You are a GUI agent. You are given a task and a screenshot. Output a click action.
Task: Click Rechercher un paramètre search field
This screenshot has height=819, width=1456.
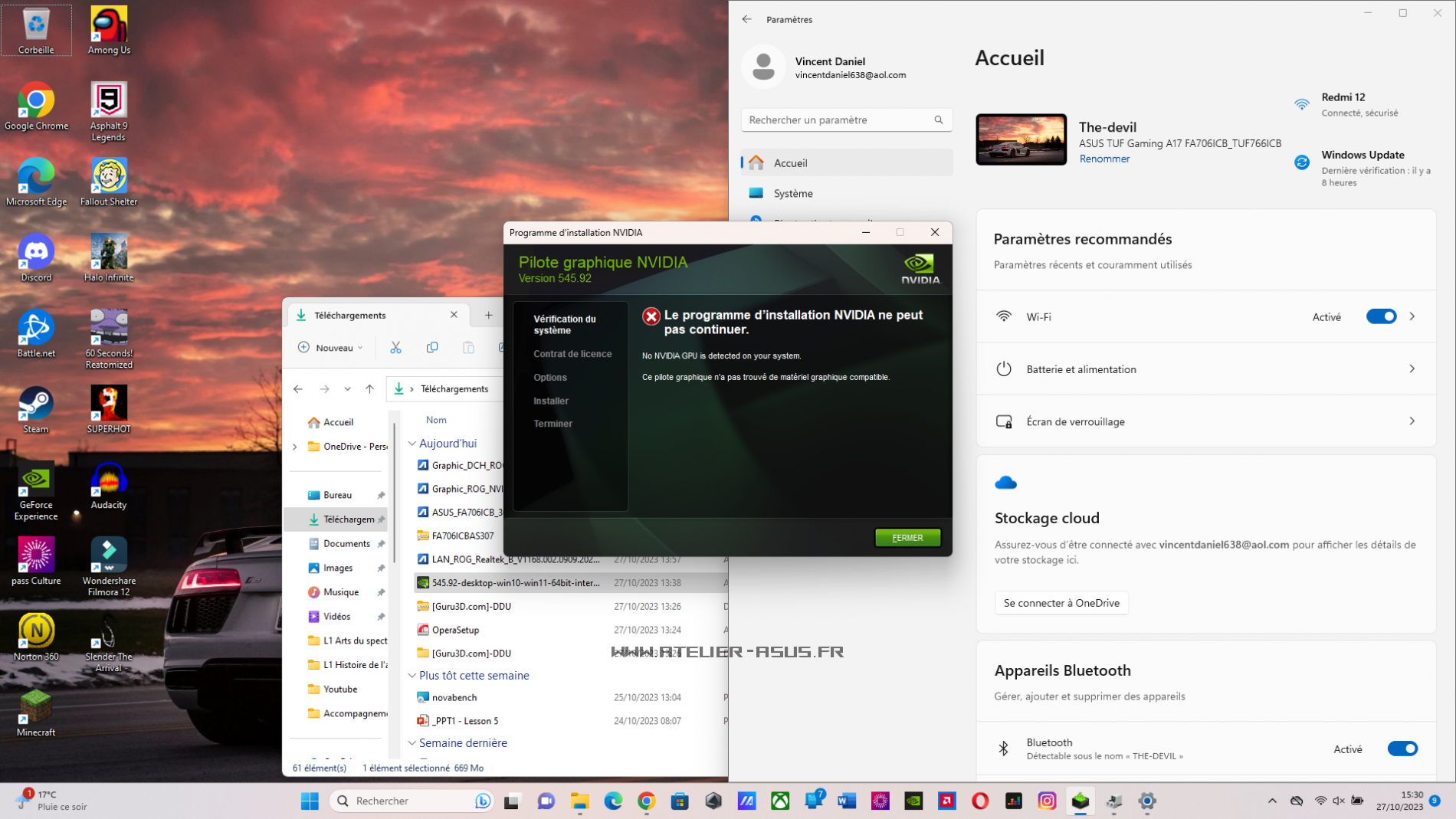(847, 120)
